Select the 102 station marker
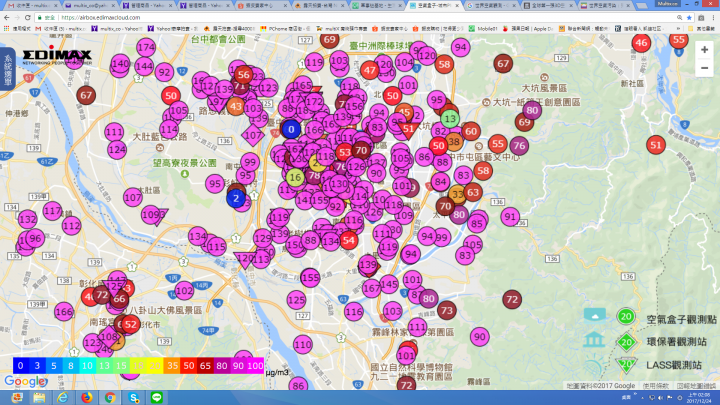Image resolution: width=720 pixels, height=405 pixels. (x=184, y=291)
